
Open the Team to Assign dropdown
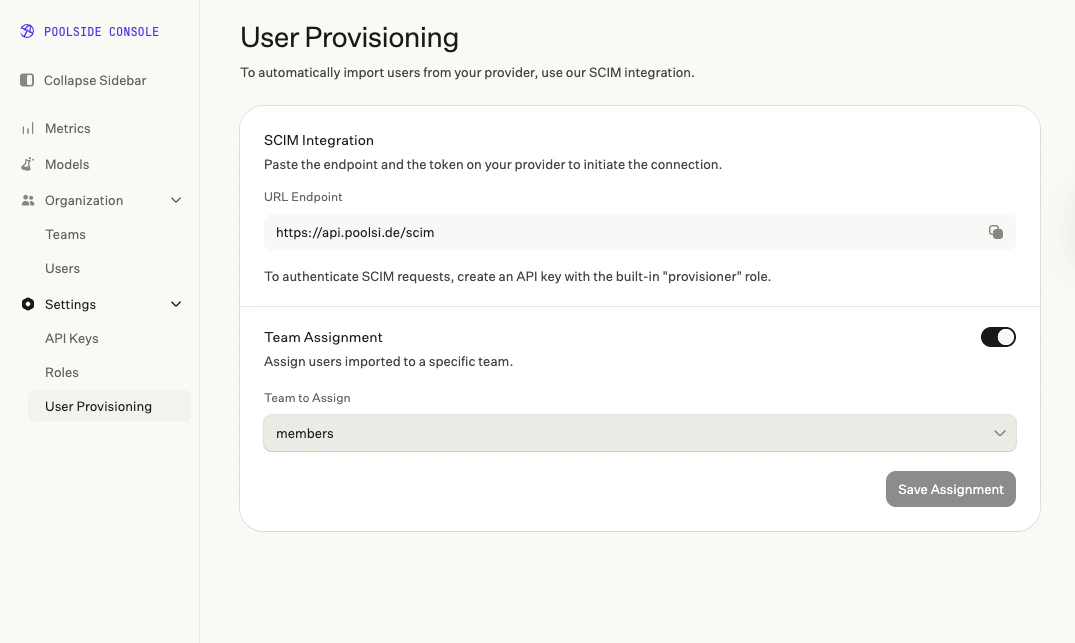tap(640, 433)
